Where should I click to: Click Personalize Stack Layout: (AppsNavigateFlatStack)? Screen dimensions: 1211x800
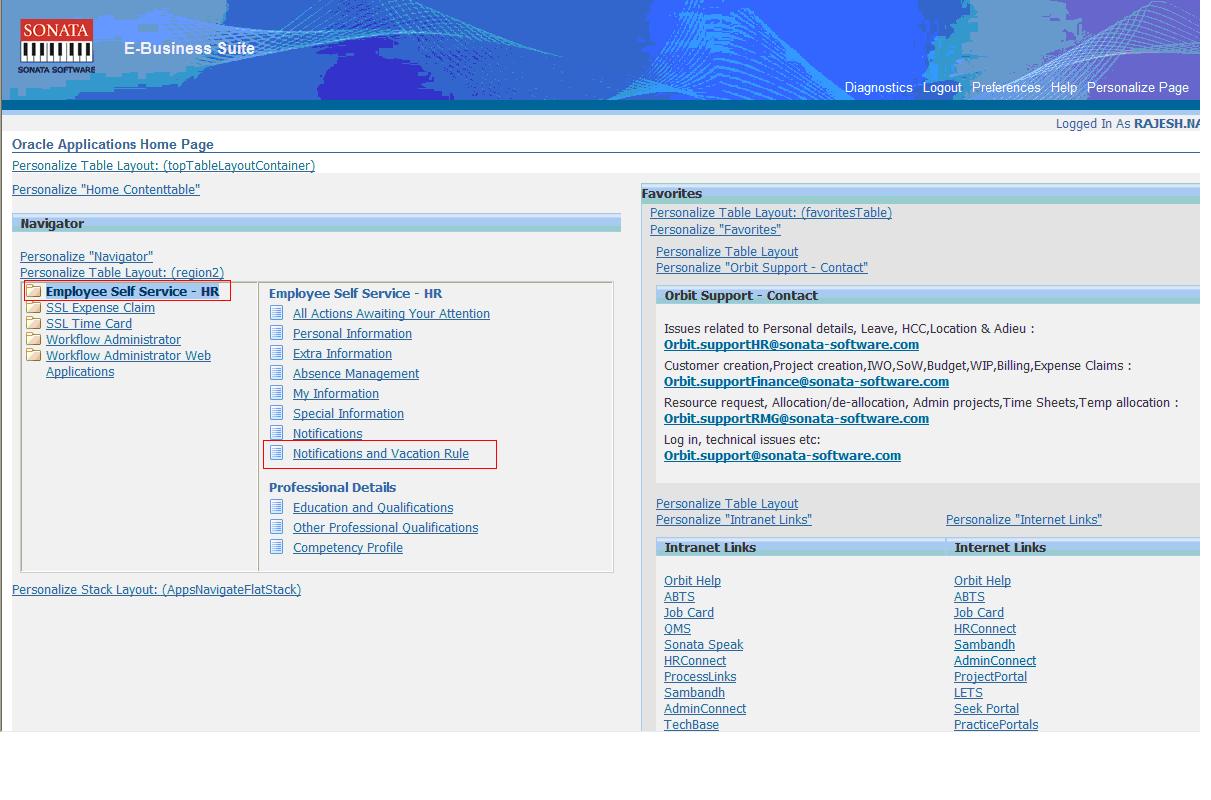[x=156, y=590]
